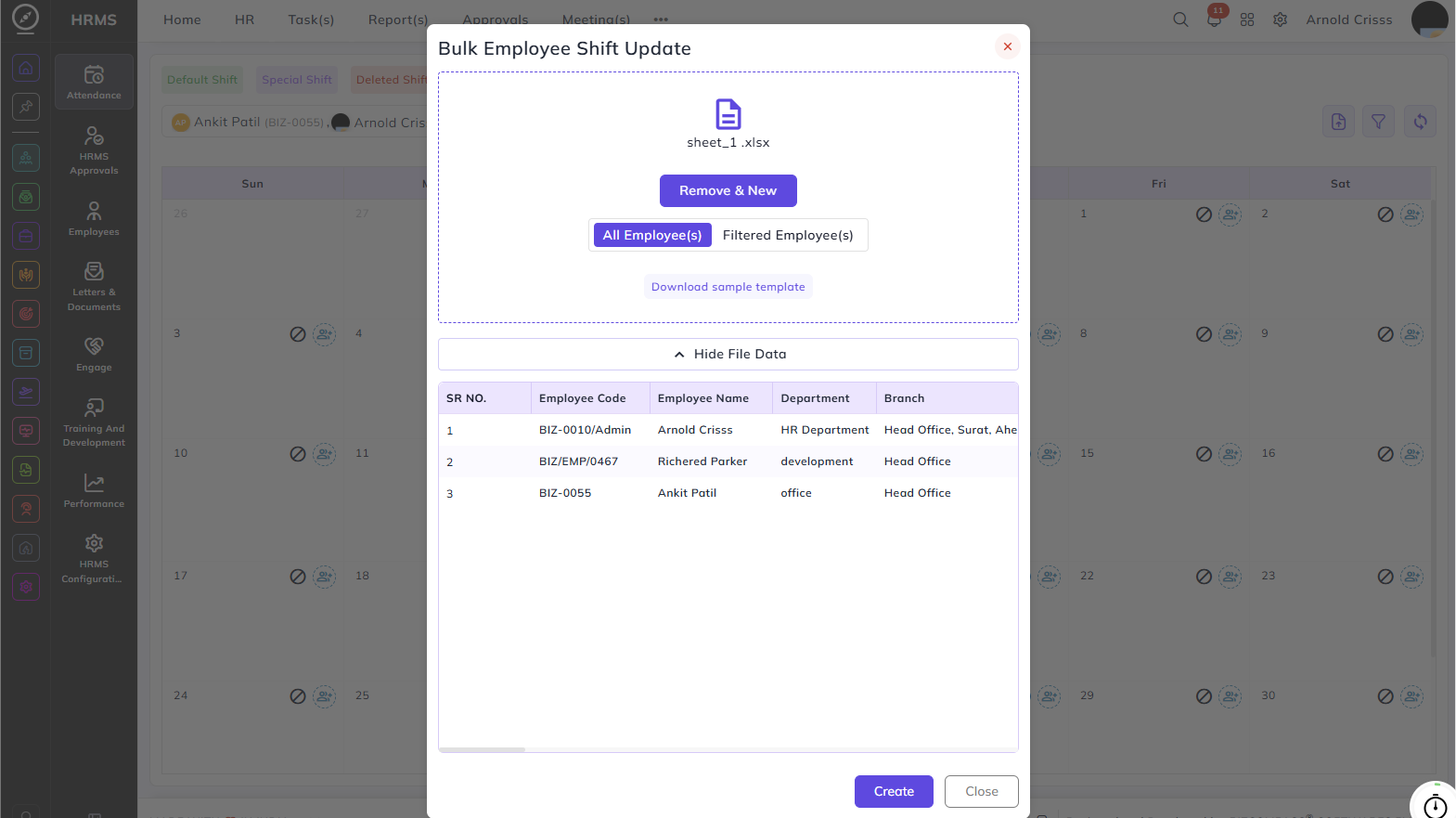Open the Attendance module in sidebar
This screenshot has height=818, width=1456.
pyautogui.click(x=94, y=82)
